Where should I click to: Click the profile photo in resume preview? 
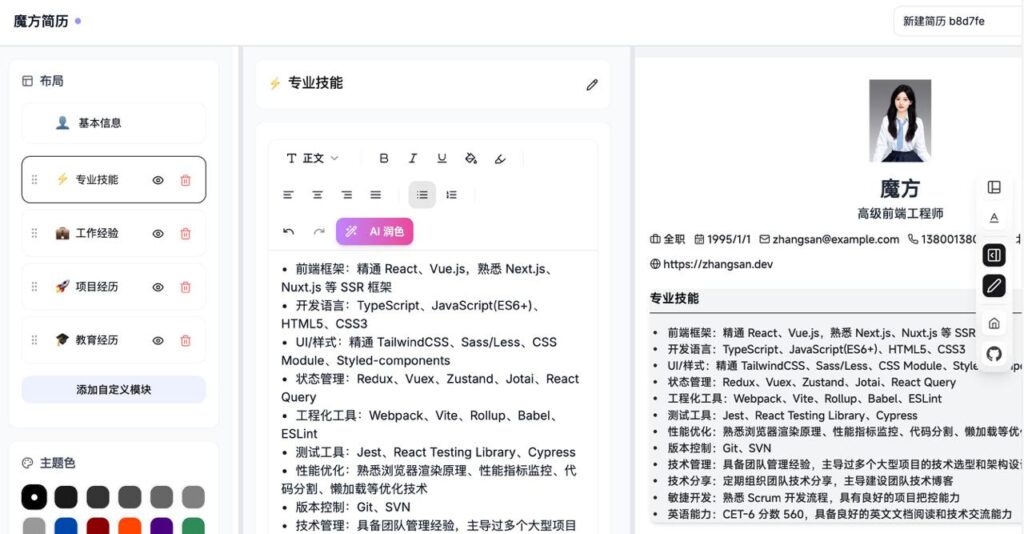click(900, 121)
